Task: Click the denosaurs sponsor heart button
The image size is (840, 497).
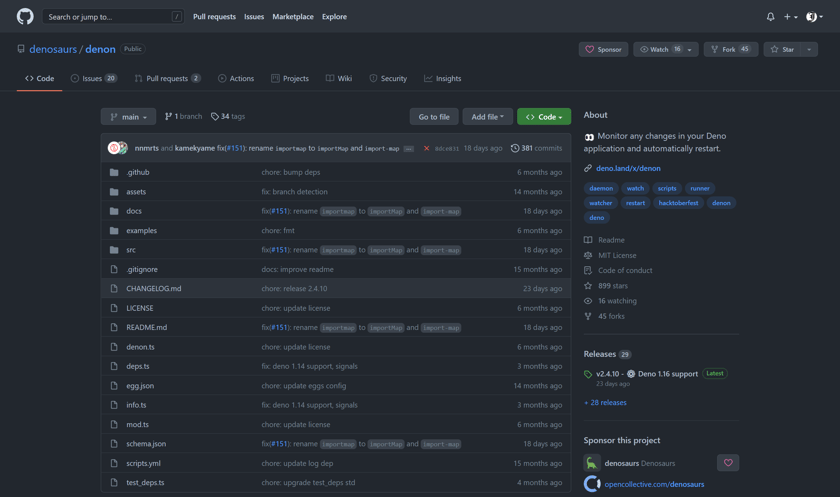Action: (728, 463)
